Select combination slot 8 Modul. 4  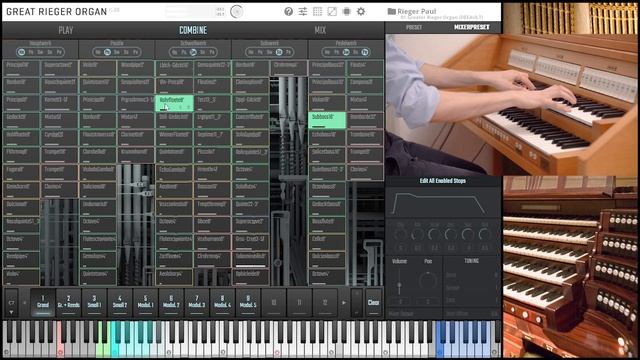pos(222,302)
